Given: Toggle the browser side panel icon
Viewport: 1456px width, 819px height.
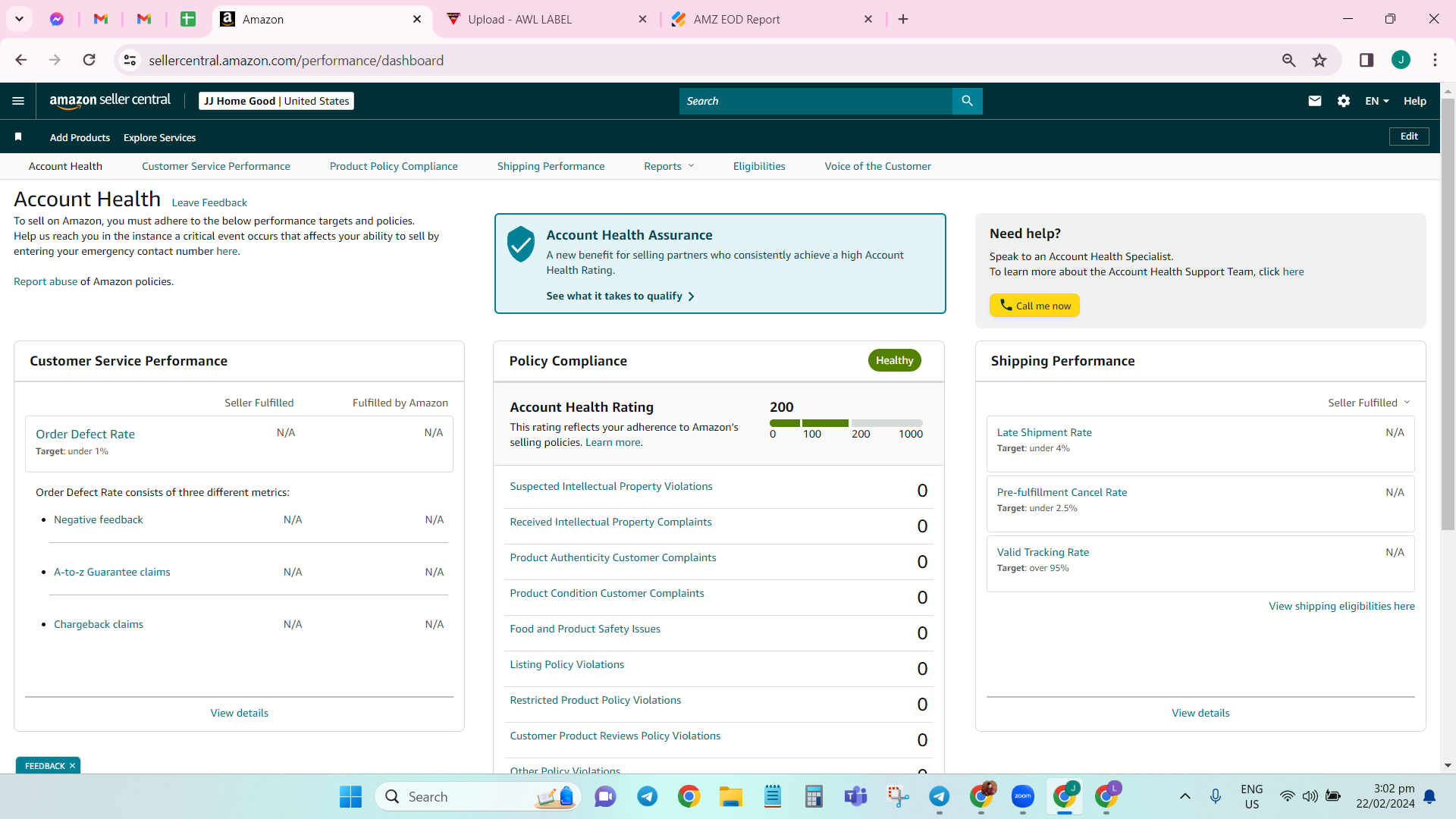Looking at the screenshot, I should [x=1367, y=60].
